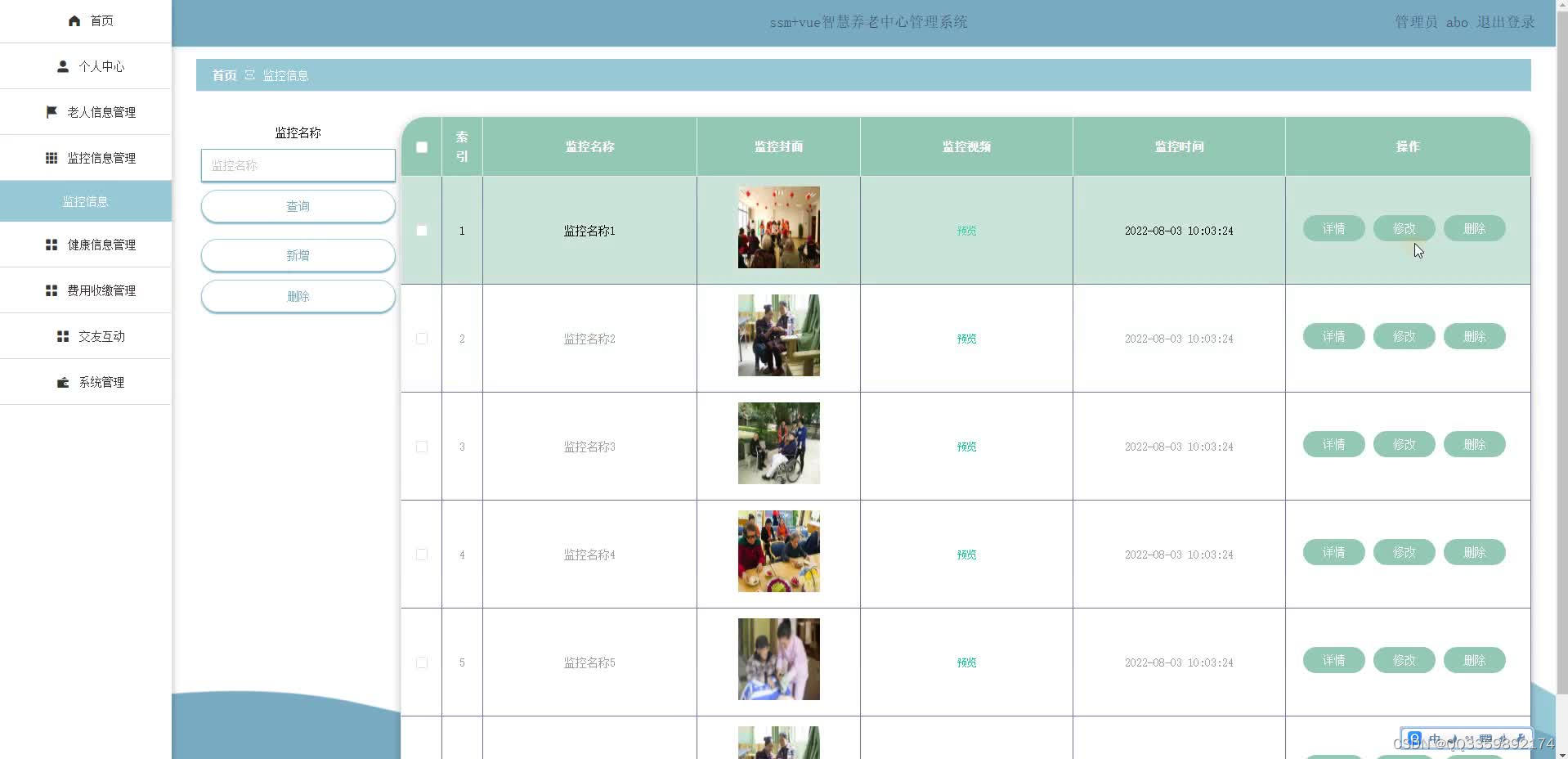1568x759 pixels.
Task: Click the grid icon beside 监控信息管理
Action: (52, 159)
